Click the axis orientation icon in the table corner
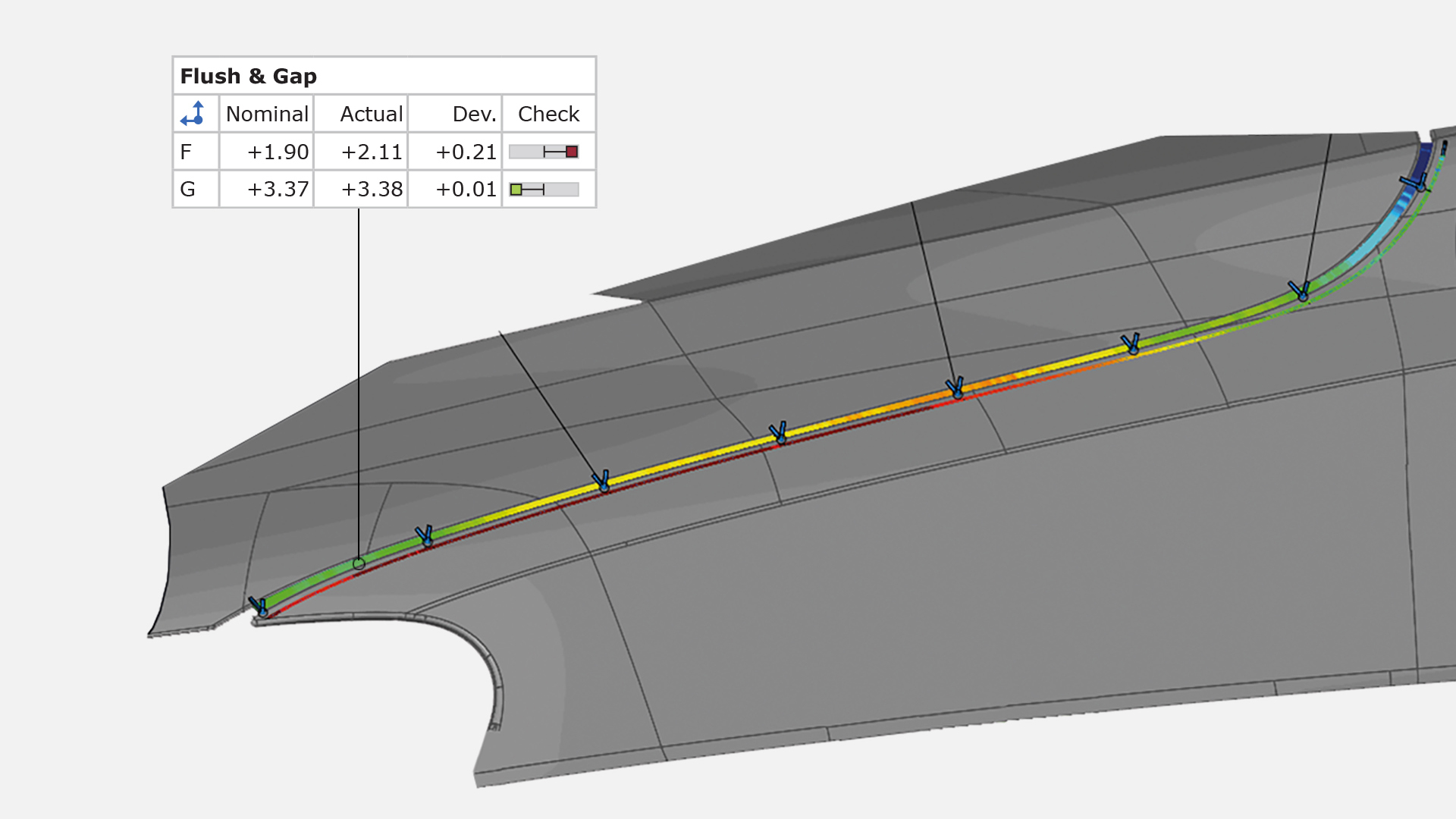The image size is (1456, 819). [194, 113]
